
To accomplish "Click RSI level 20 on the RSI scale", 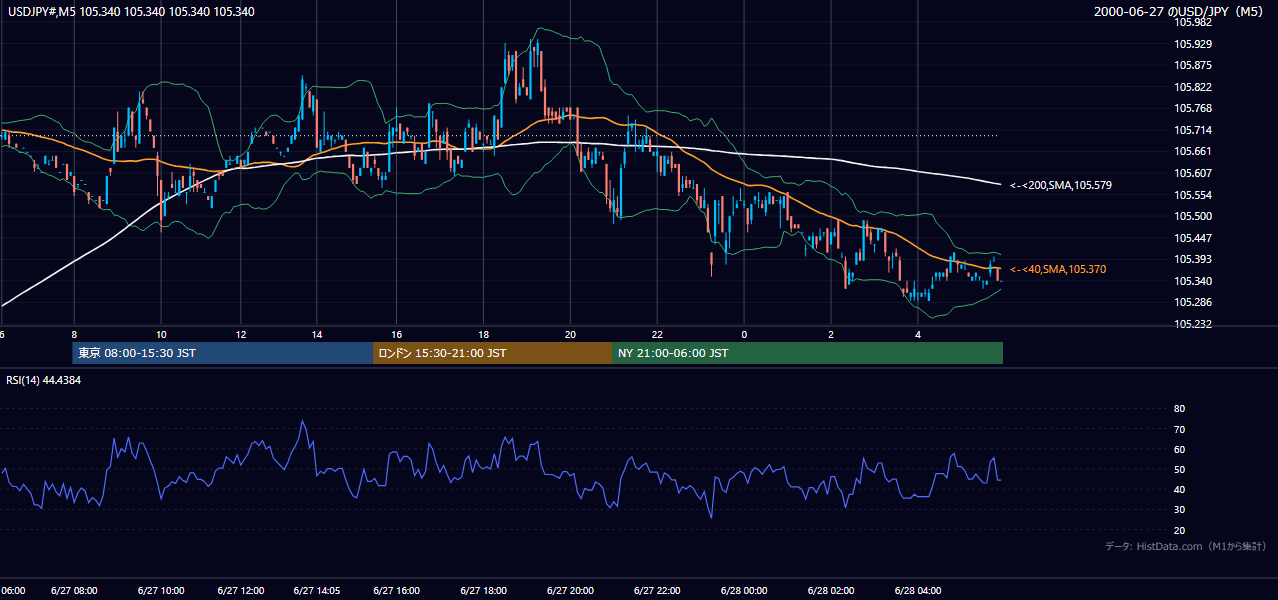I will click(1179, 530).
